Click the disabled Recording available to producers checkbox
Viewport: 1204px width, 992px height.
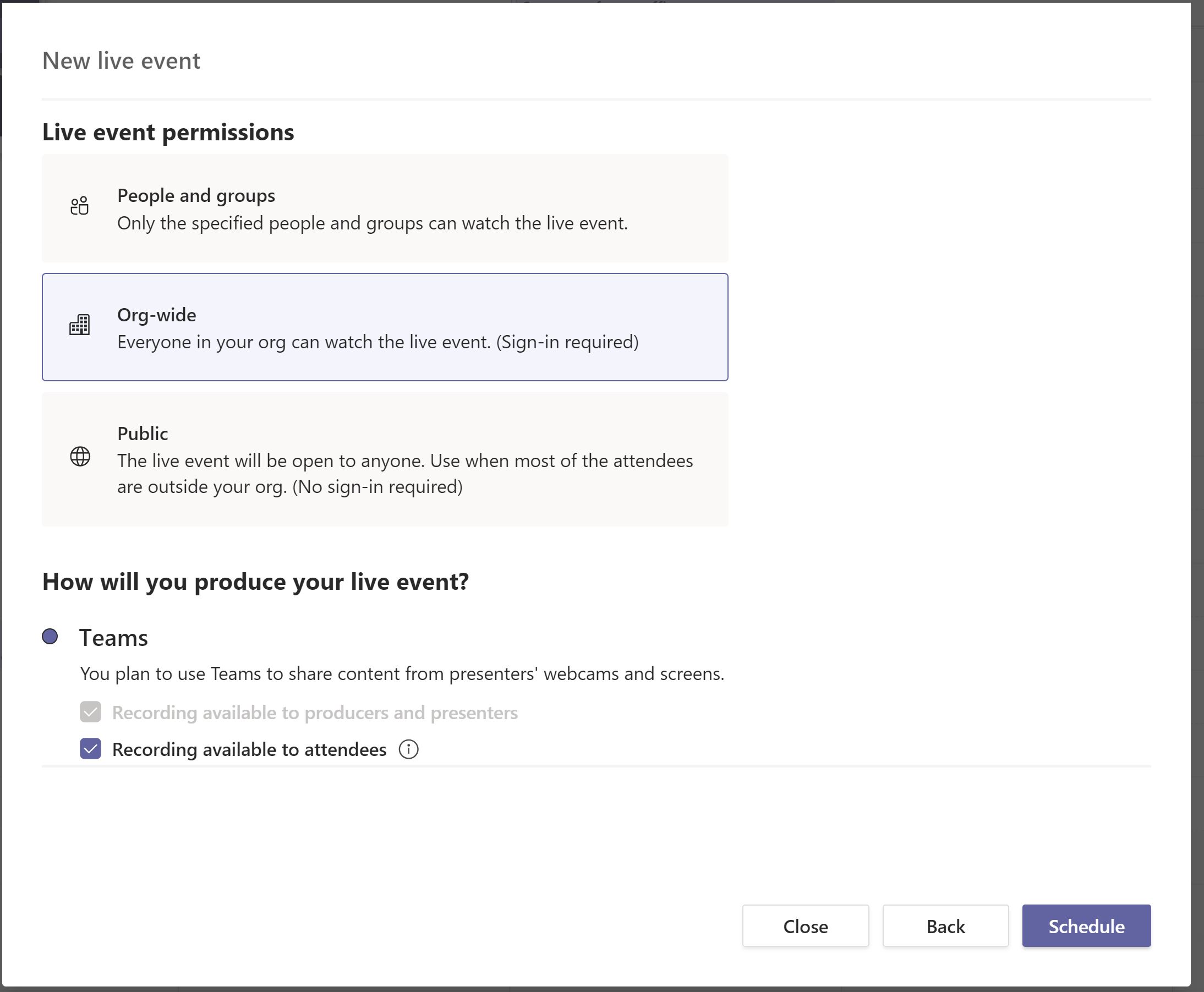point(90,713)
